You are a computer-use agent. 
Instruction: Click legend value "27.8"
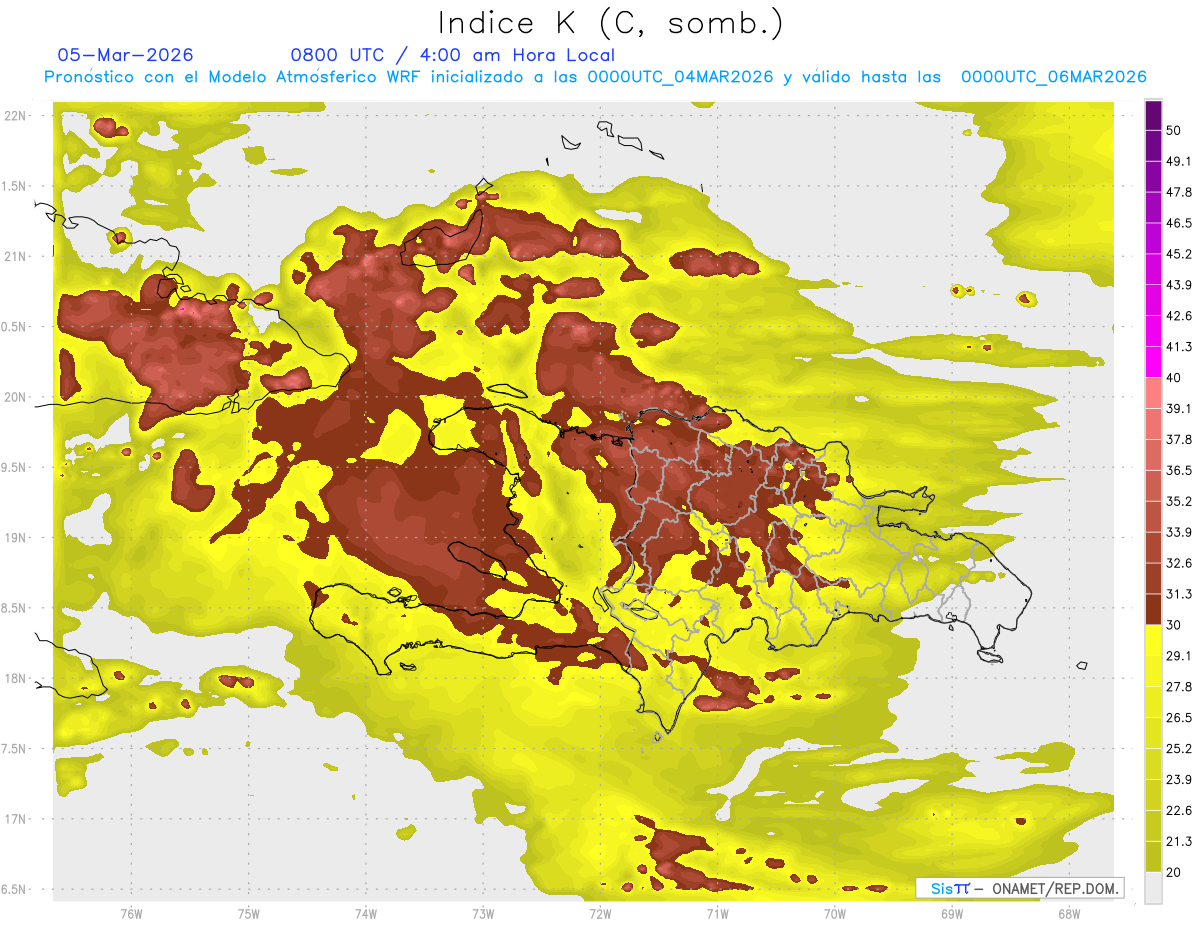pyautogui.click(x=1178, y=686)
